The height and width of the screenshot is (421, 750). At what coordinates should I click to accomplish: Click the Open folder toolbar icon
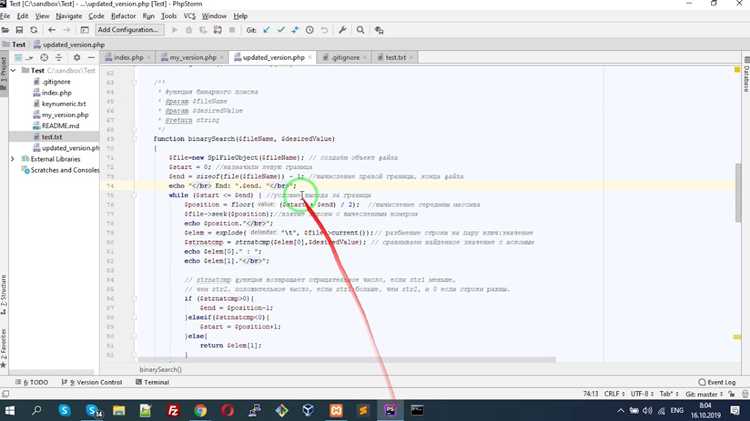5,30
